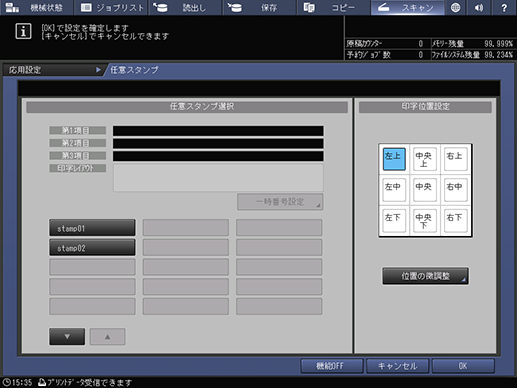Select the stamp01 button
This screenshot has width=517, height=388.
tap(92, 228)
